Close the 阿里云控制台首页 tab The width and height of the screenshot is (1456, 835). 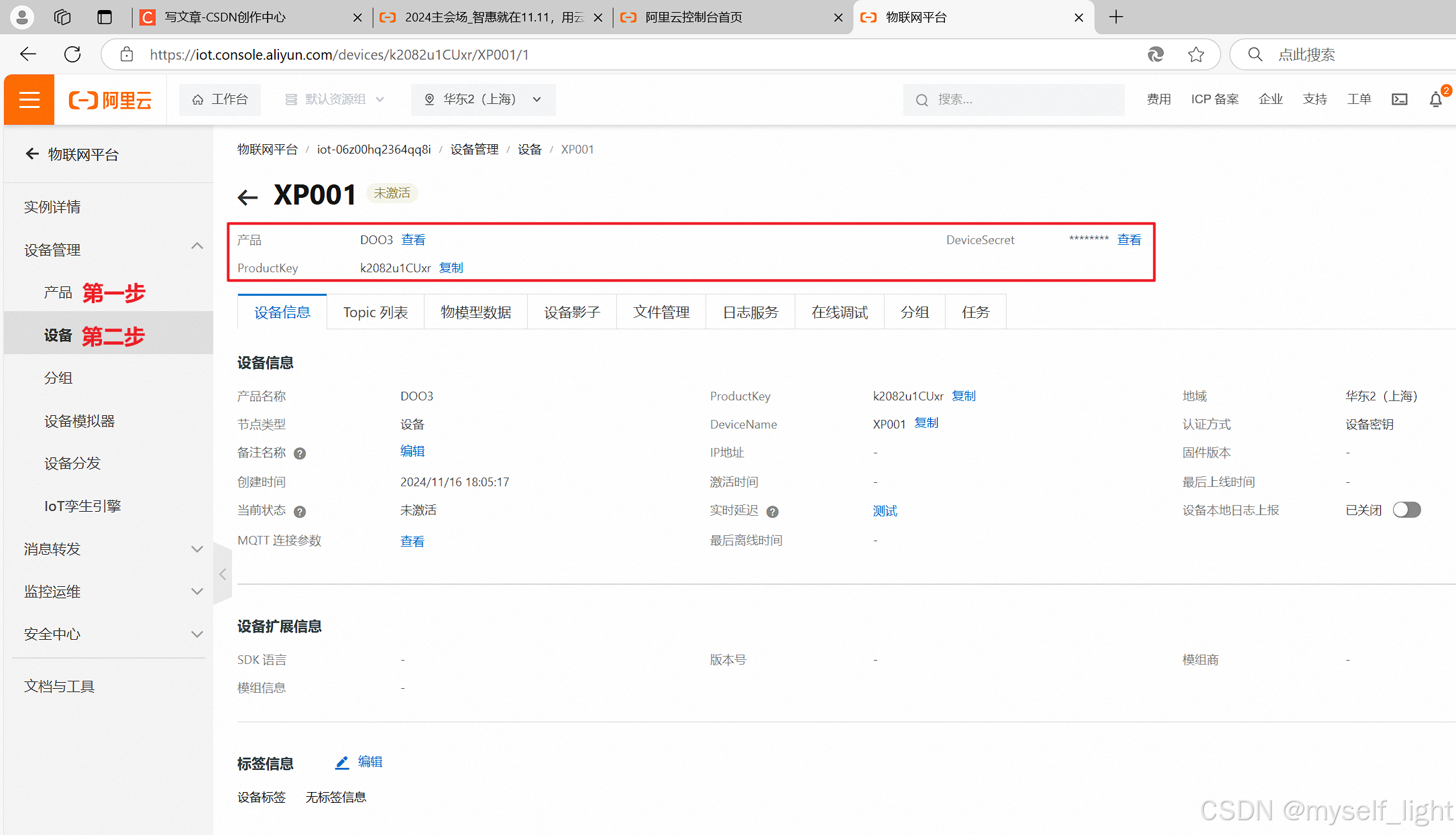(838, 17)
